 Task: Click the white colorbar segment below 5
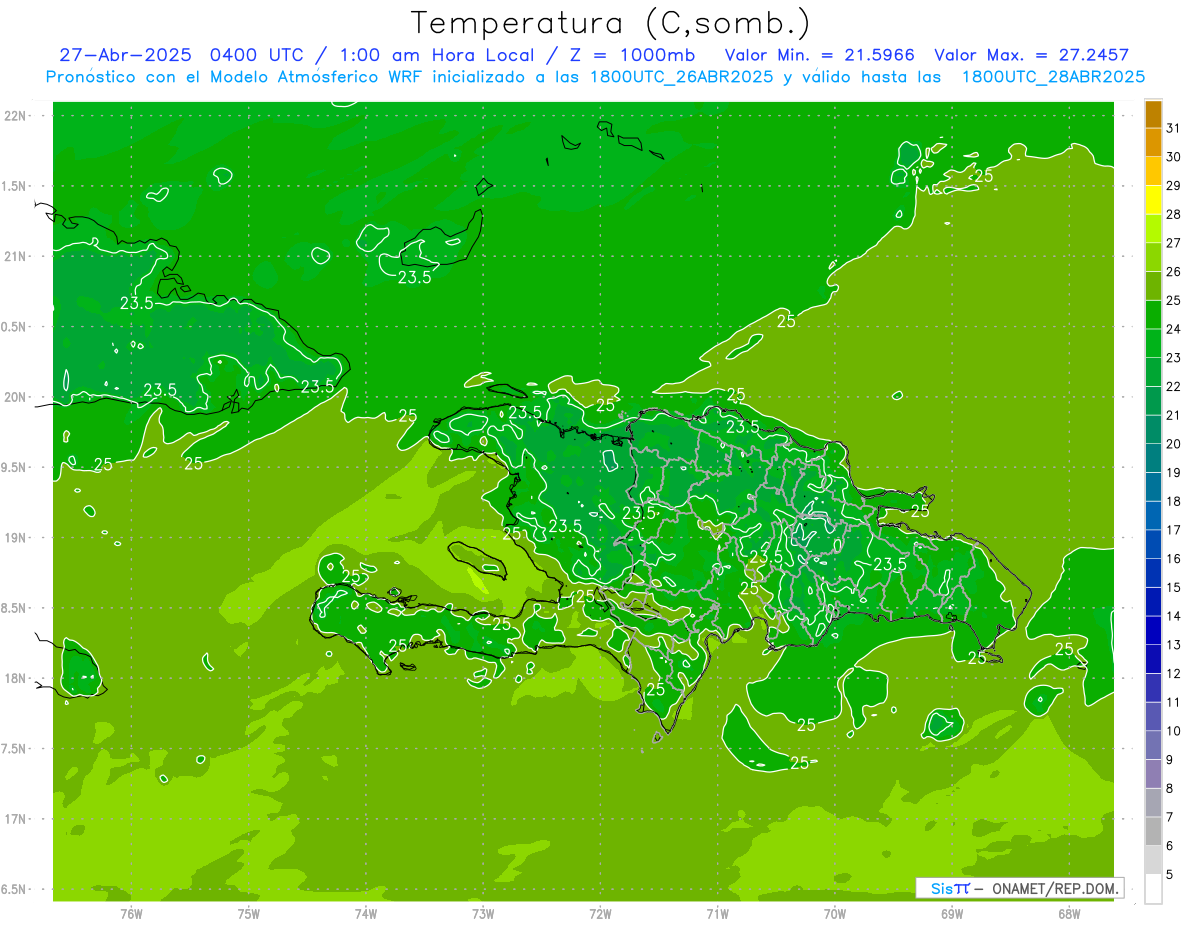pyautogui.click(x=1153, y=888)
